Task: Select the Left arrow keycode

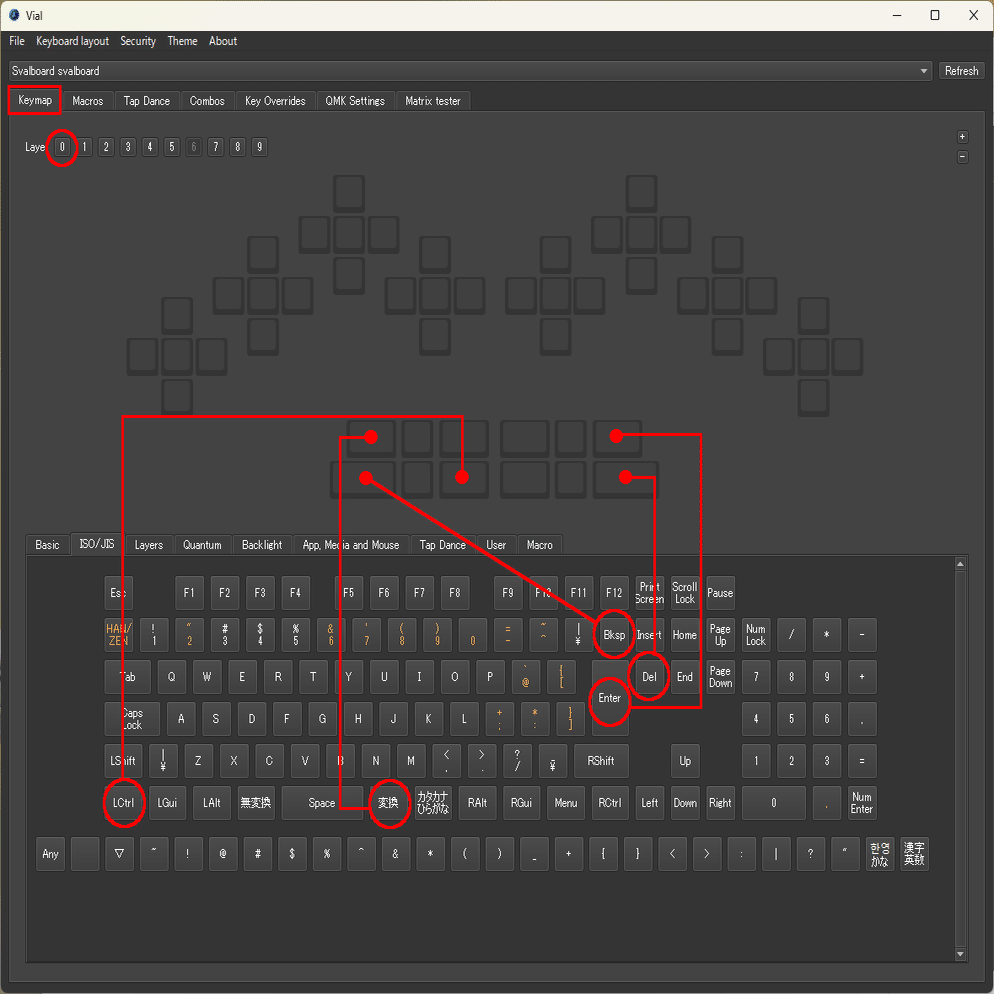Action: click(650, 803)
